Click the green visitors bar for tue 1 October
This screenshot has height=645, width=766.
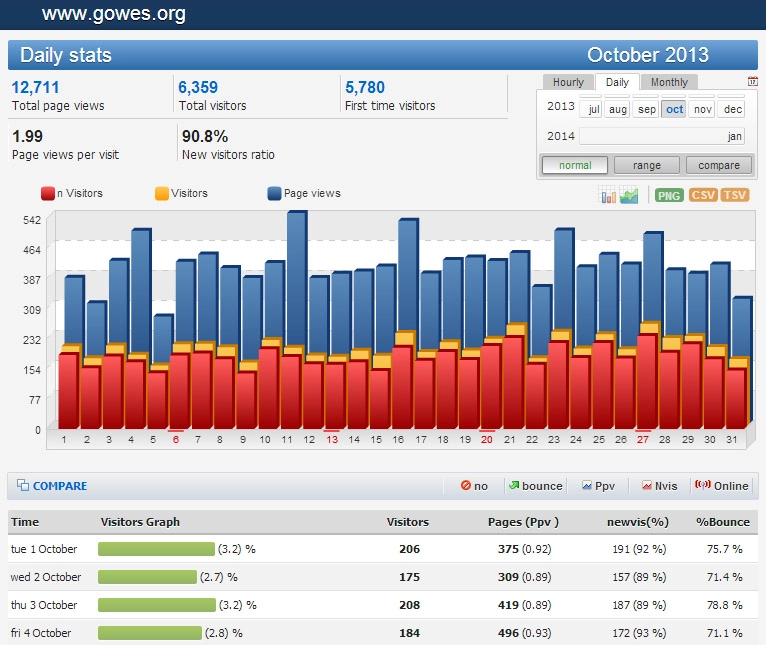[156, 549]
